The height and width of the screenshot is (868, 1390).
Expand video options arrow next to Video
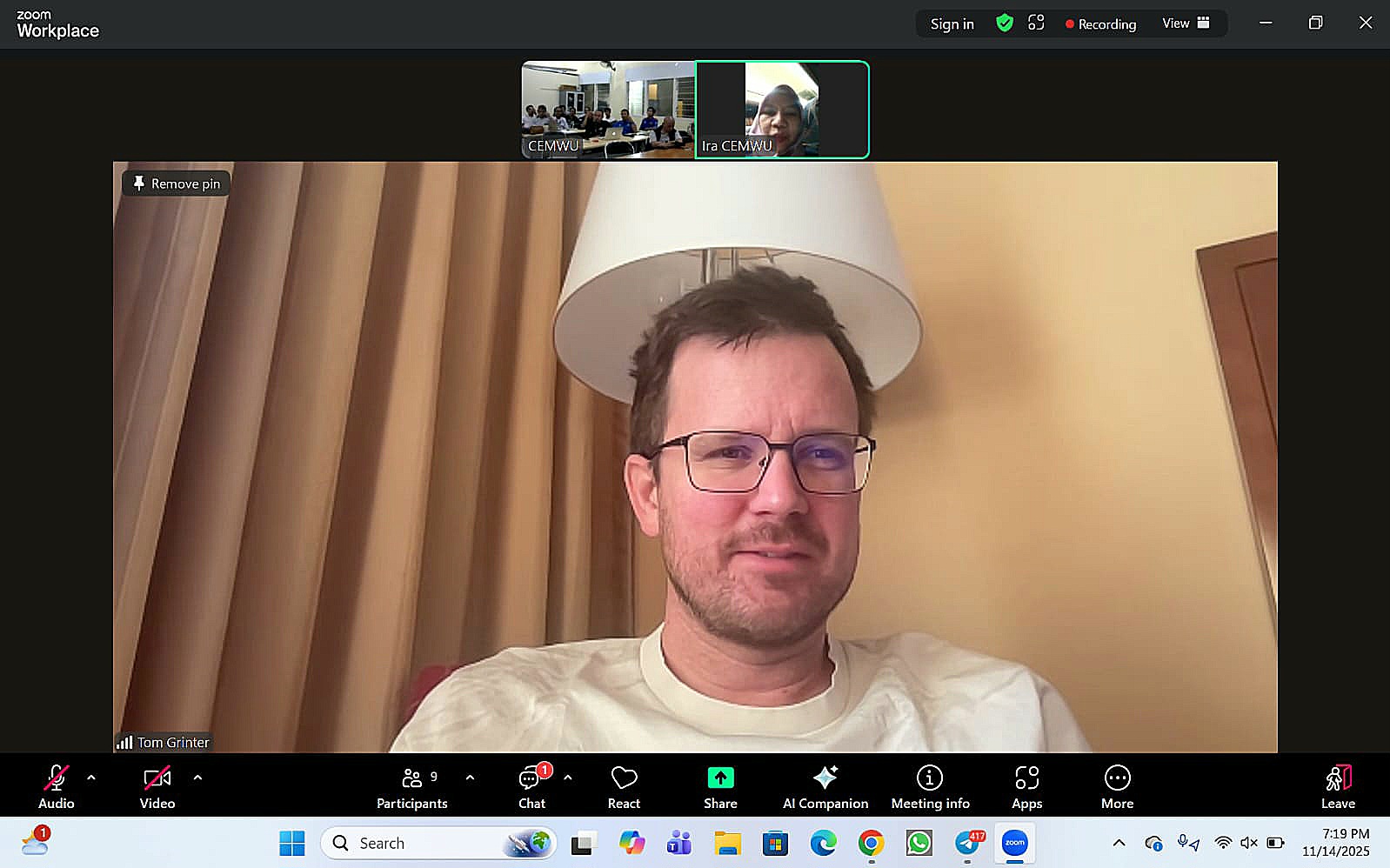pyautogui.click(x=197, y=778)
